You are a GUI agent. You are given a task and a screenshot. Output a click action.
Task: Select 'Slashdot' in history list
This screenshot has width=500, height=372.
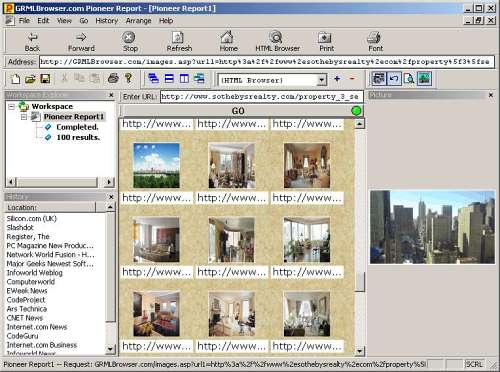[20, 227]
